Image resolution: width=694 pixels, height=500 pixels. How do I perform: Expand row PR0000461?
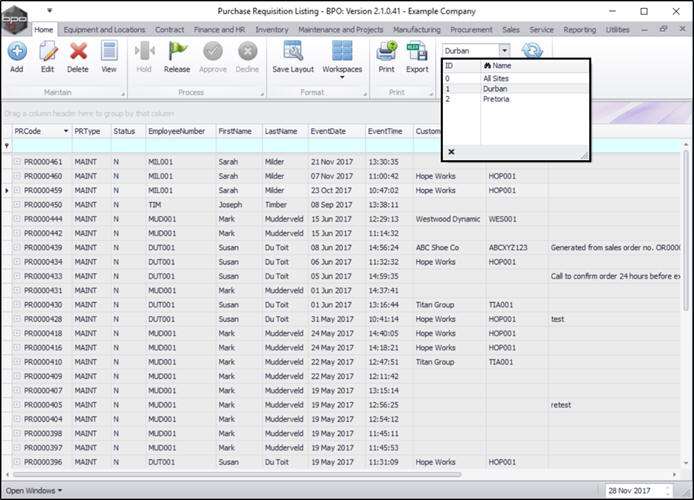click(17, 162)
